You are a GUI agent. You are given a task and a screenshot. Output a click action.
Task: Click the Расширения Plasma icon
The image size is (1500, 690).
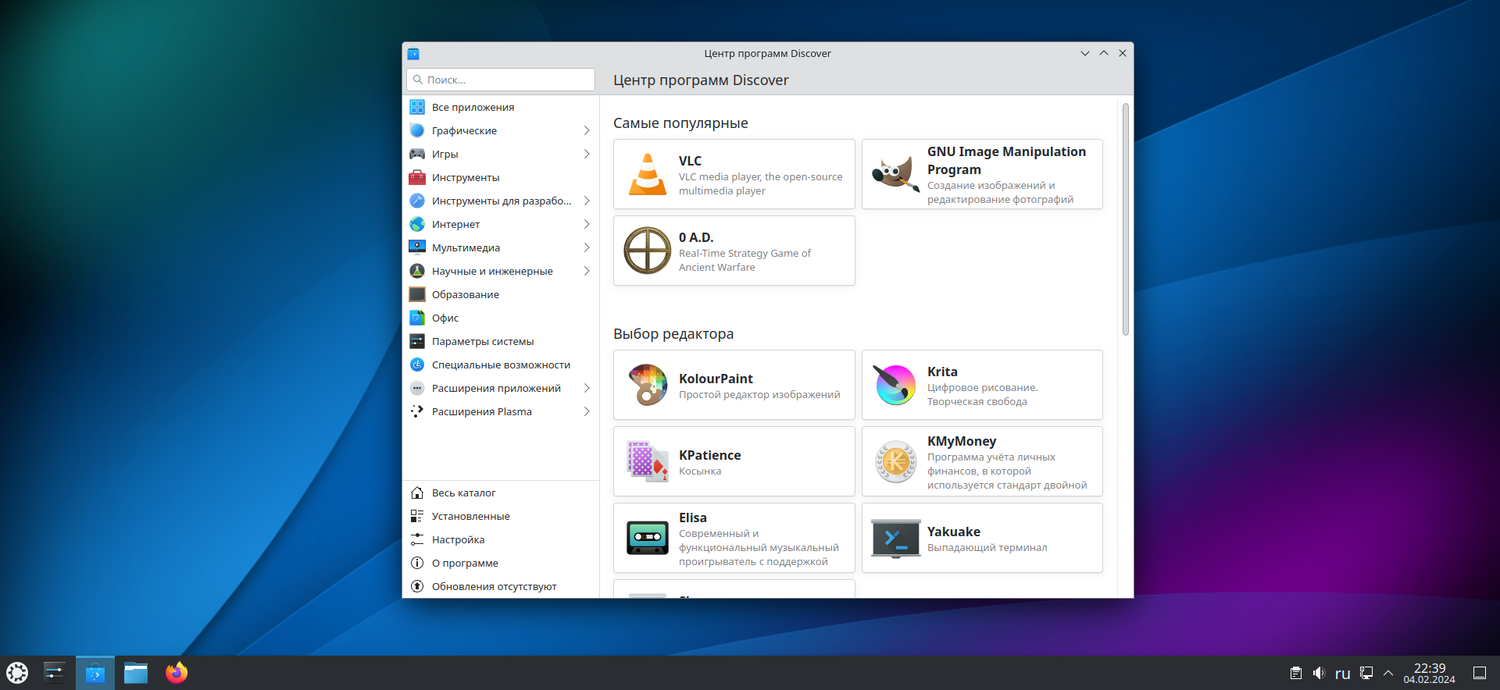coord(417,412)
